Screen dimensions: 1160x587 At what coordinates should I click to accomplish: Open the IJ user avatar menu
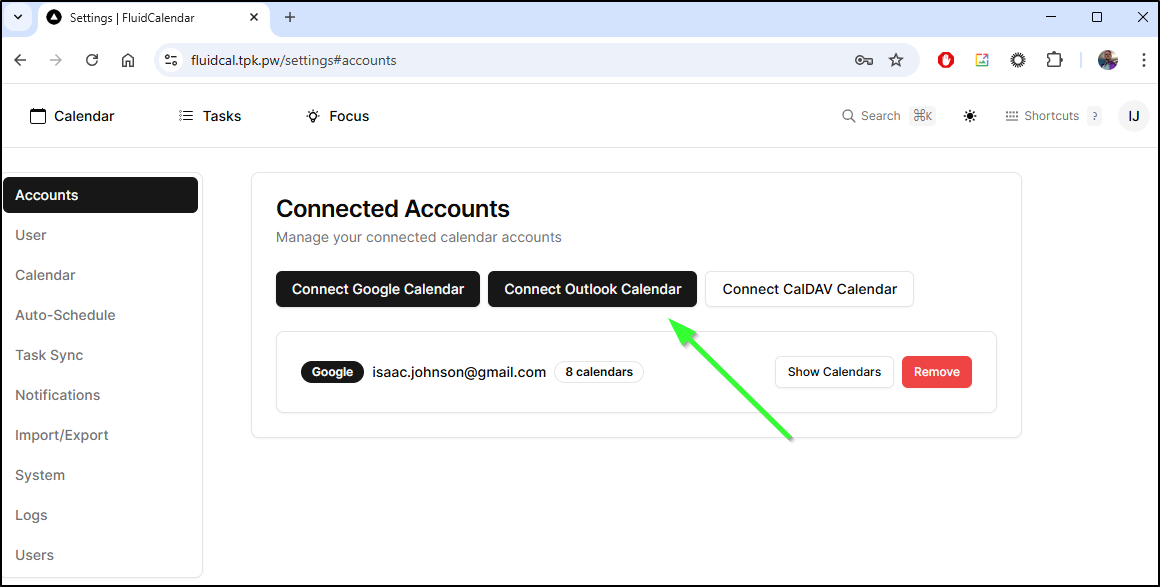coord(1133,116)
